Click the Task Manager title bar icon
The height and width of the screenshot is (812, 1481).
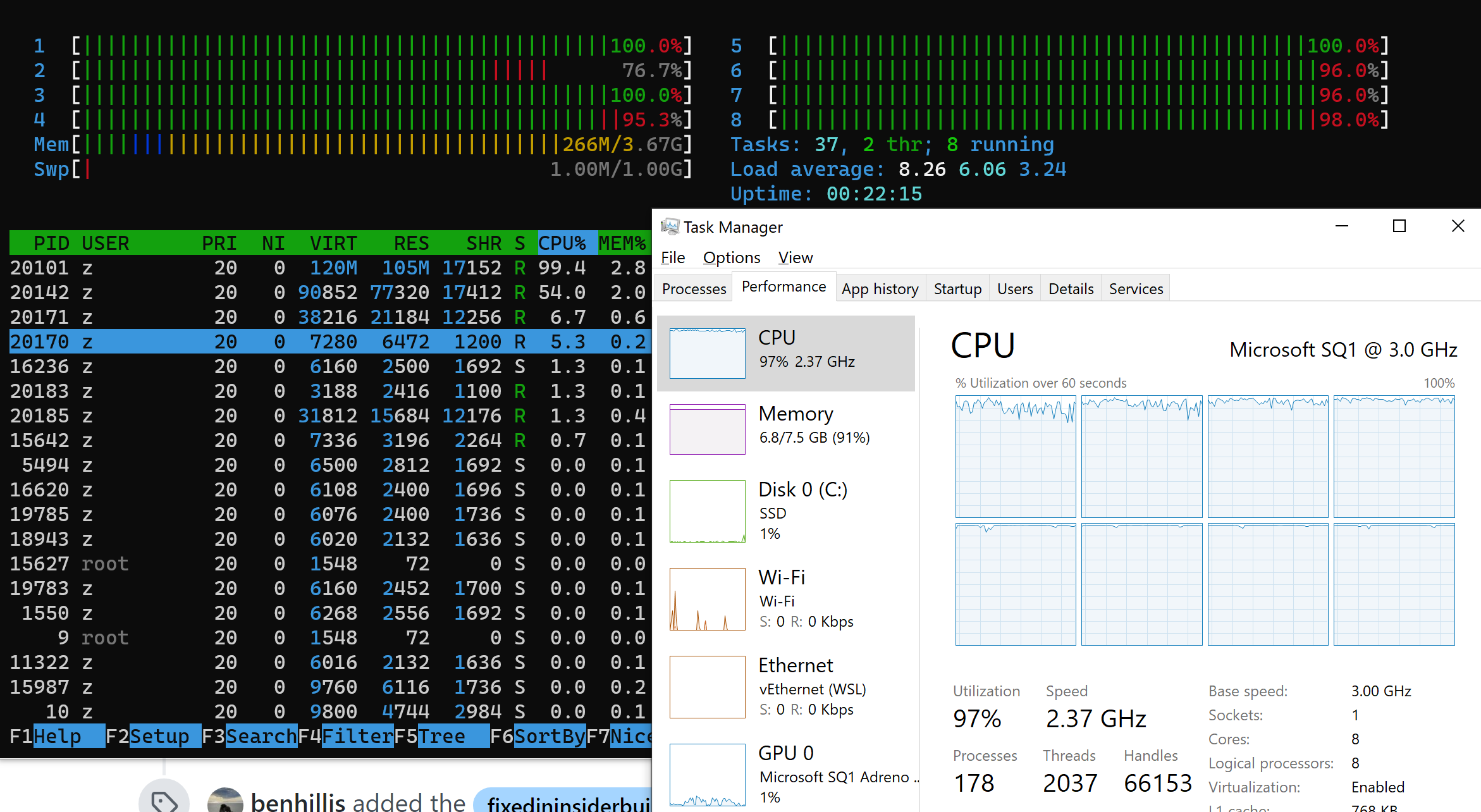click(668, 226)
